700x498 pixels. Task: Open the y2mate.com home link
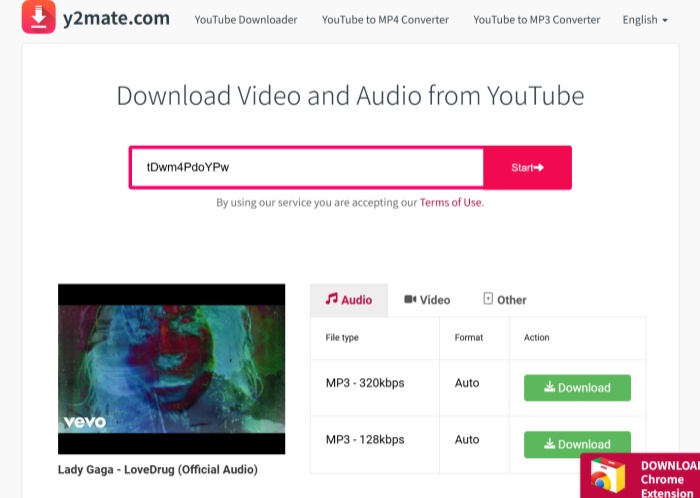click(116, 19)
